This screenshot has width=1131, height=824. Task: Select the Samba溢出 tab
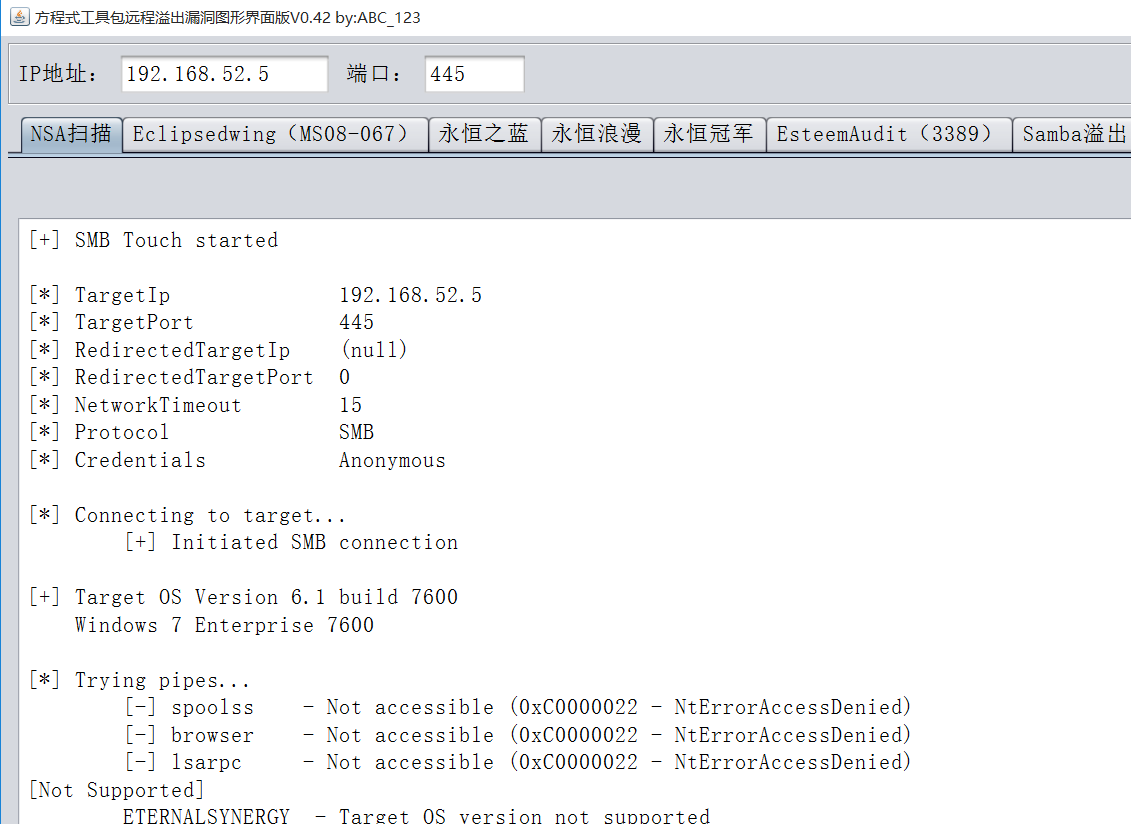[x=1073, y=134]
